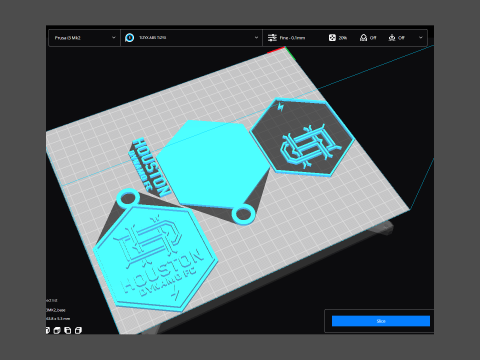Image resolution: width=480 pixels, height=360 pixels.
Task: Click the build plate adhesion icon
Action: [392, 38]
